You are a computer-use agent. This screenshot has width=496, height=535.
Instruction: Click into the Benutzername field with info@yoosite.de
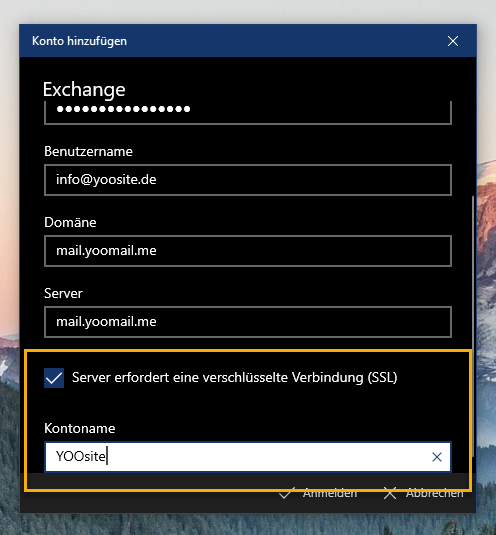(x=248, y=180)
